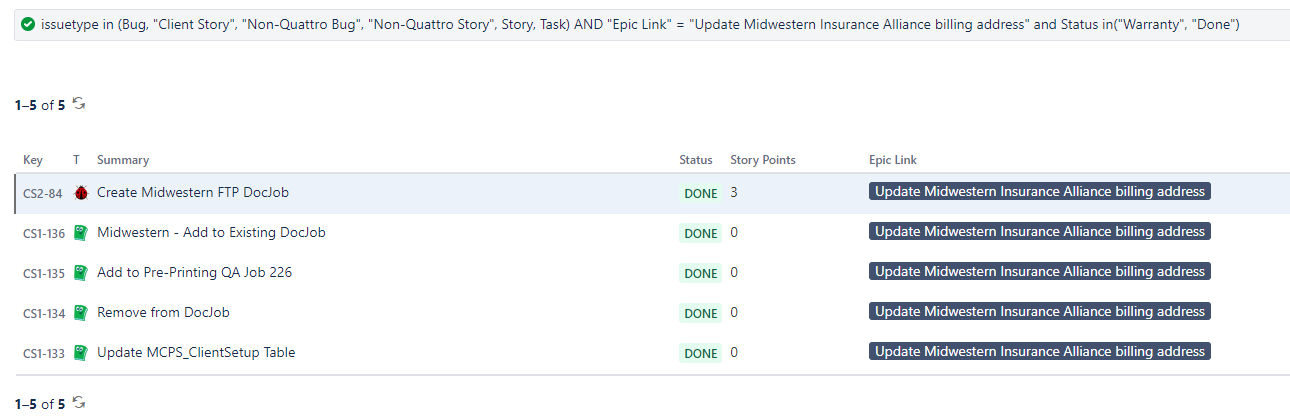Open issue key CS1-136
1290x420 pixels.
click(44, 233)
